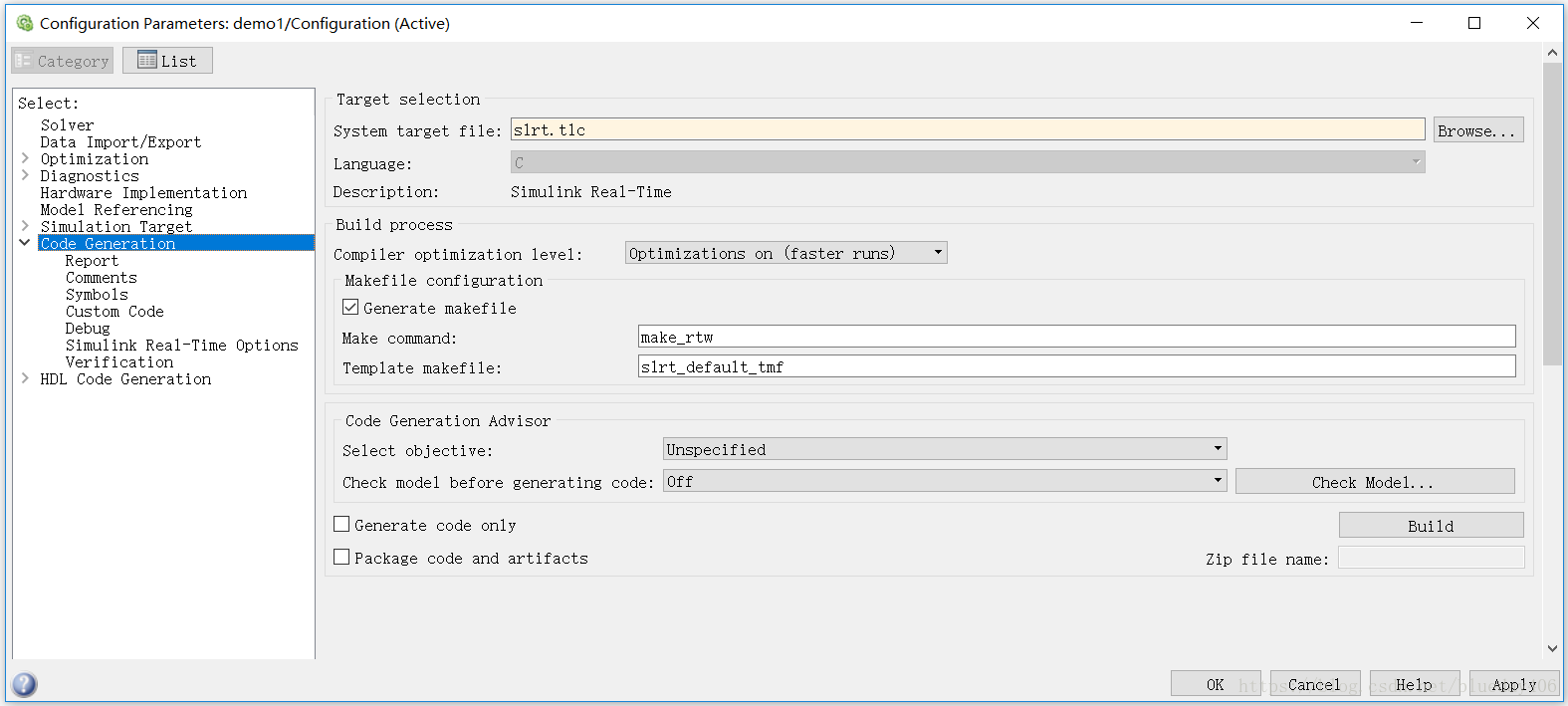Open Compiler optimization level dropdown

tap(785, 253)
